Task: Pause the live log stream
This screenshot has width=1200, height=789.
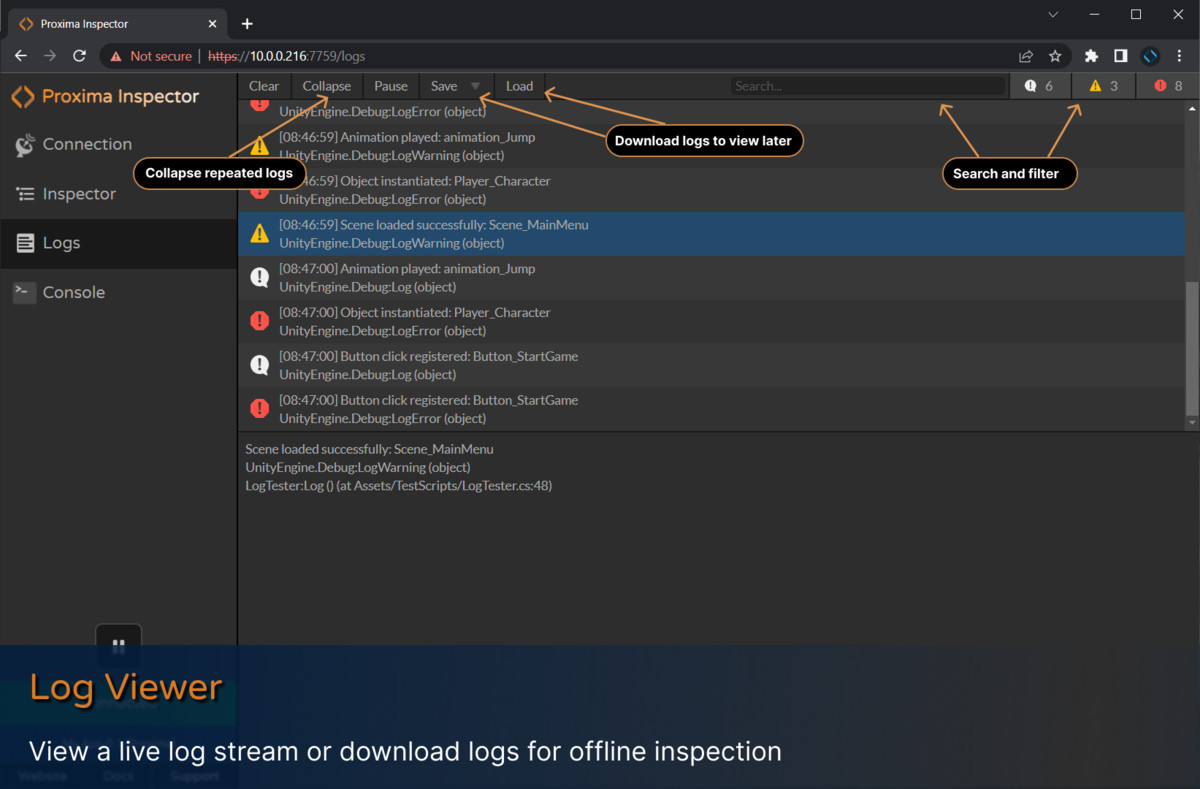Action: [x=391, y=86]
